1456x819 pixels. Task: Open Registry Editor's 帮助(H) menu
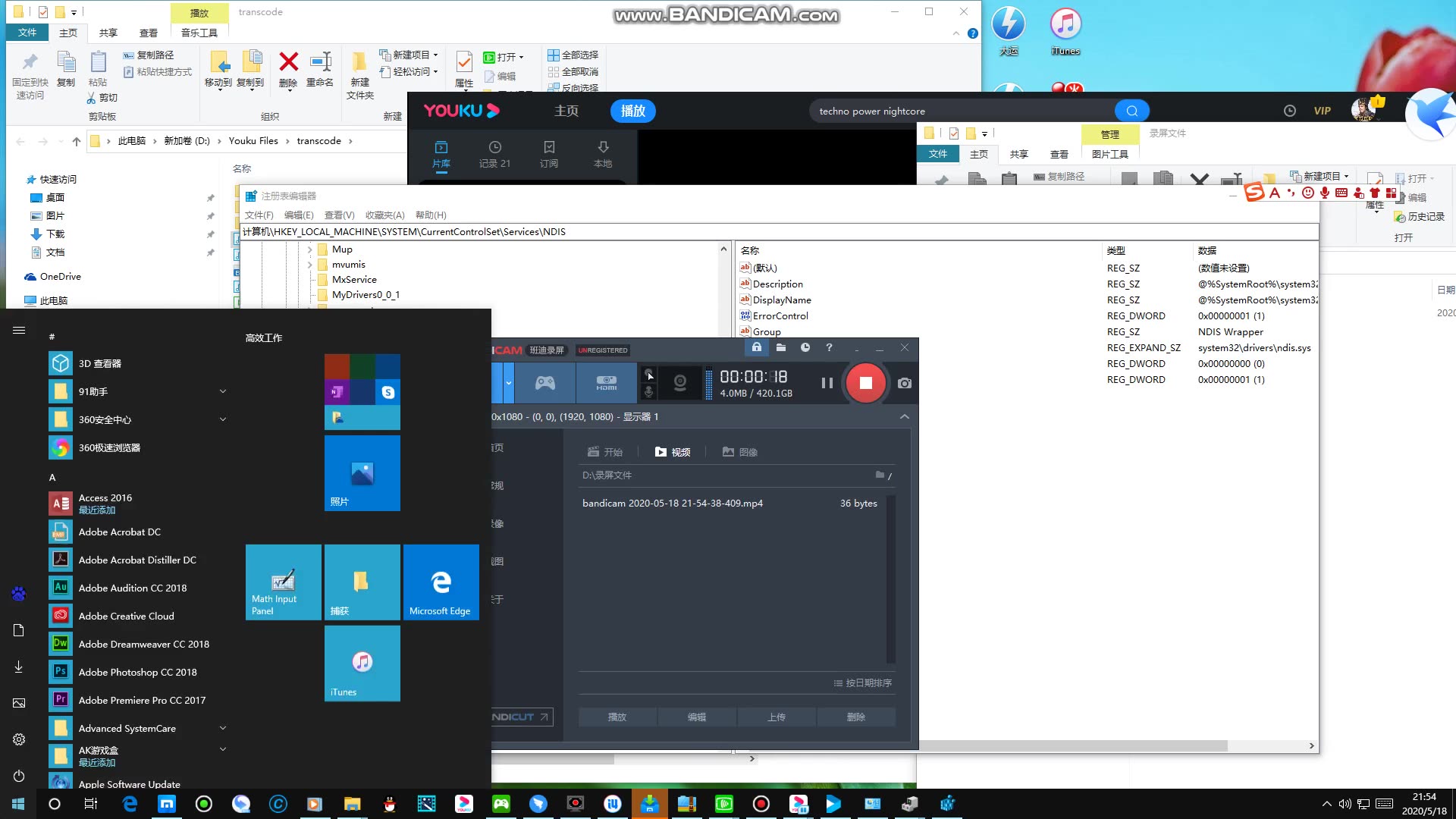tap(431, 215)
